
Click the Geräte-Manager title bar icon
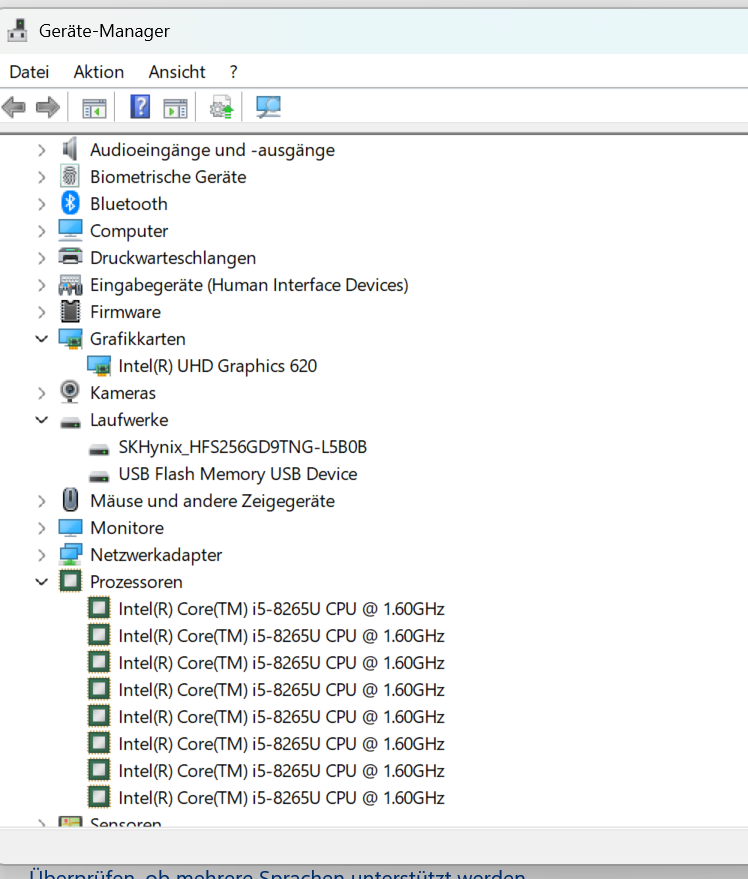[x=17, y=30]
